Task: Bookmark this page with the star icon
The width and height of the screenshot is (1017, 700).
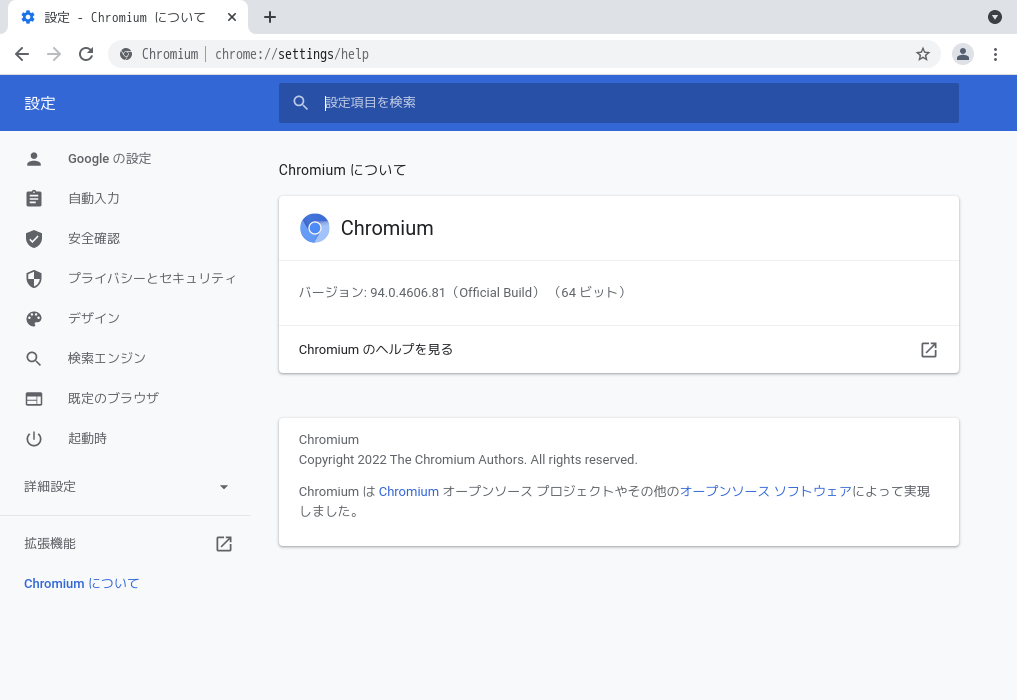Action: click(x=922, y=54)
